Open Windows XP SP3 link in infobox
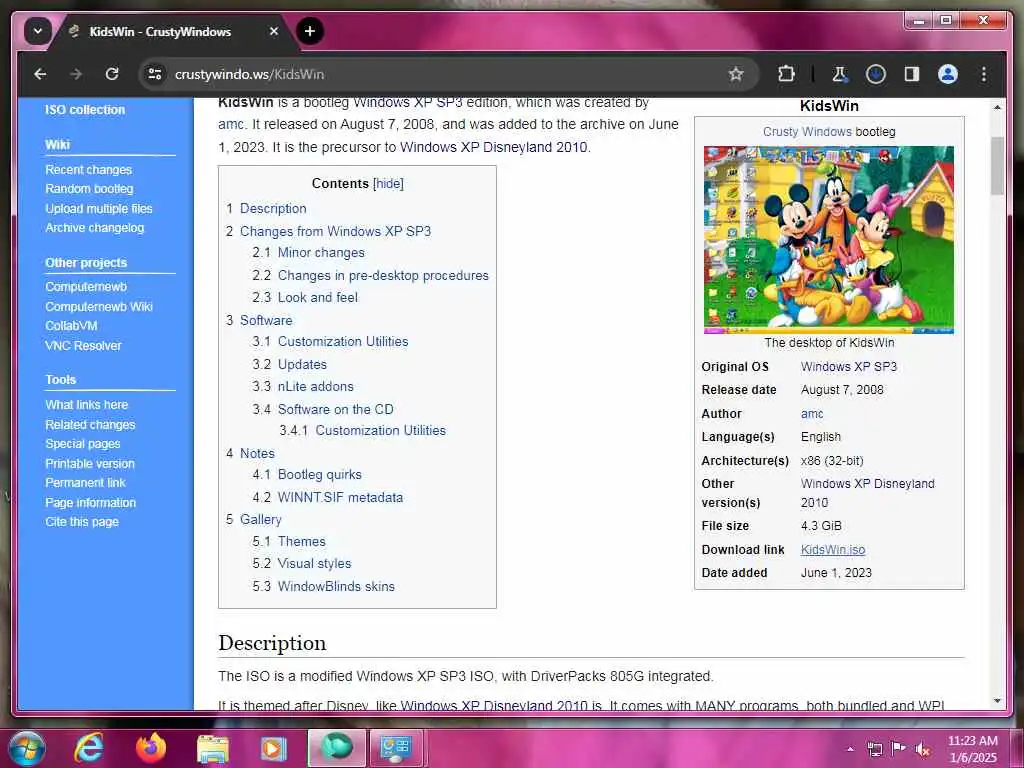 tap(848, 367)
